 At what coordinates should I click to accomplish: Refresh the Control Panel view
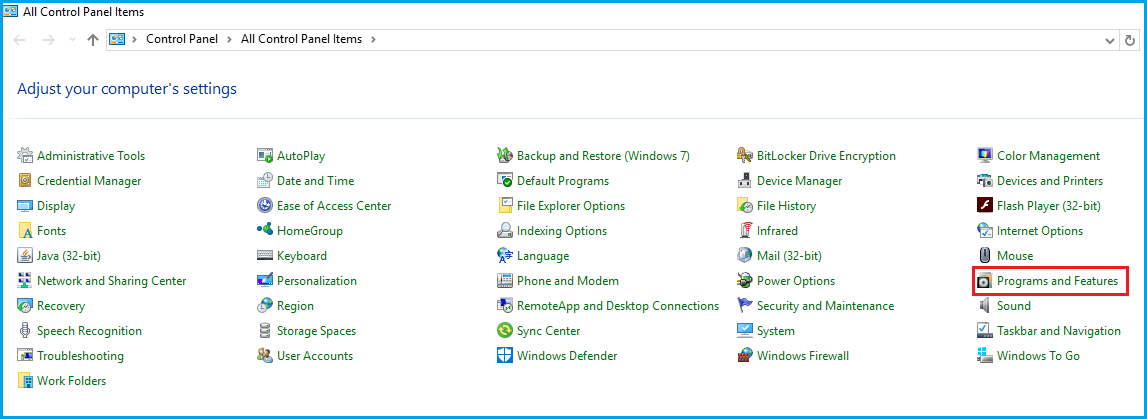coord(1131,40)
